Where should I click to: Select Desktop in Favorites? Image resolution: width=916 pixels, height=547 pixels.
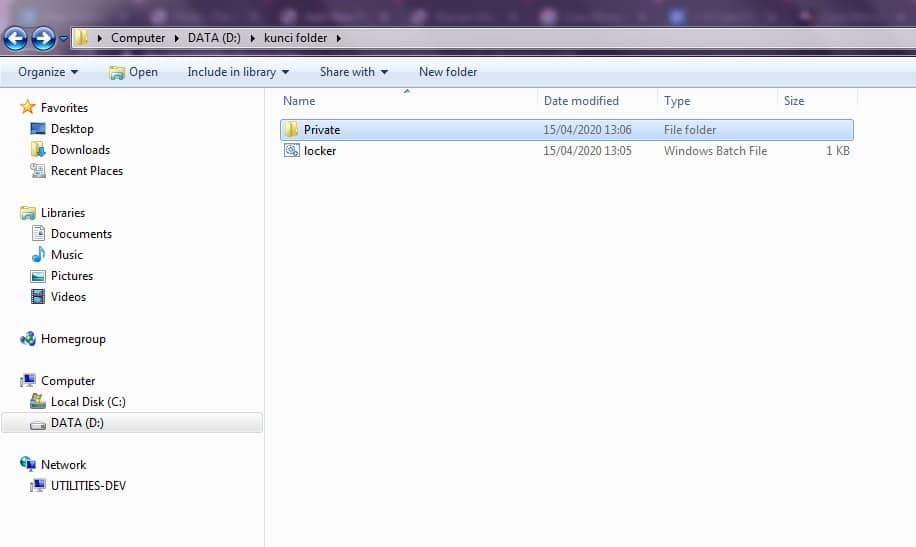(x=72, y=129)
